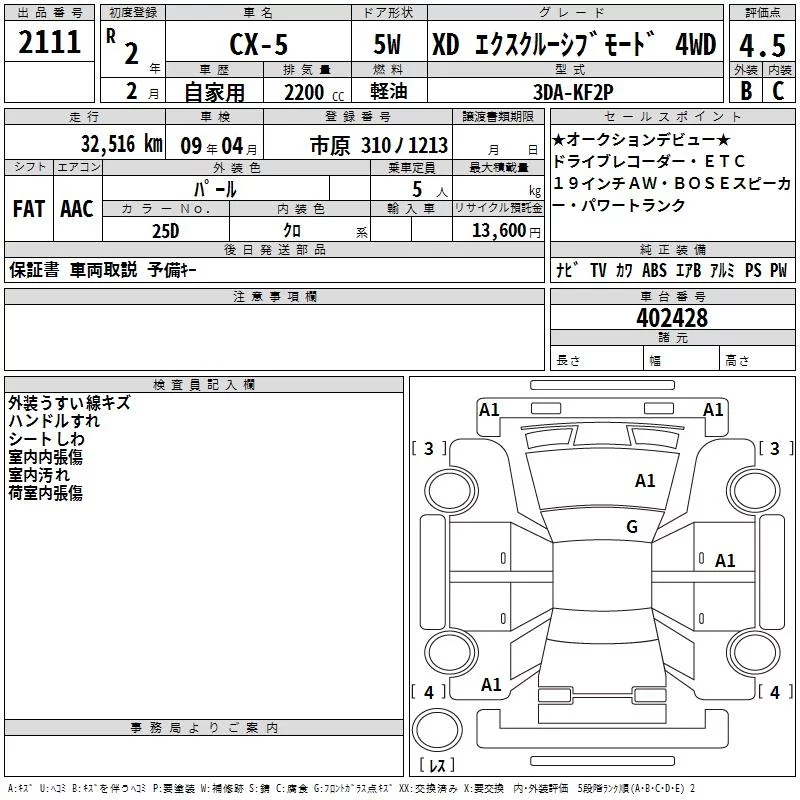Click the mileage 32,516 km
The image size is (800, 800).
(121, 144)
